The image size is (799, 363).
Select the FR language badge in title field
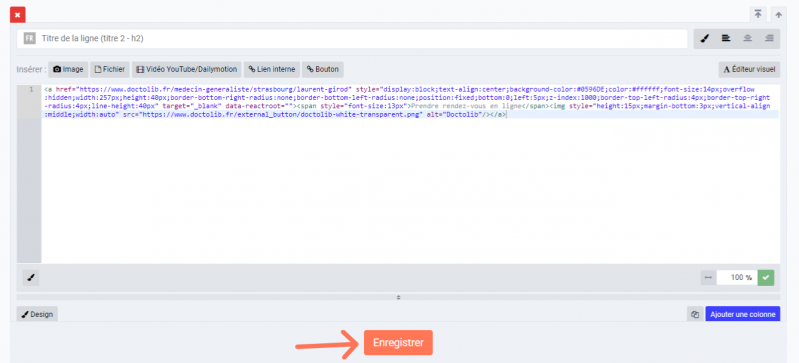pyautogui.click(x=30, y=39)
